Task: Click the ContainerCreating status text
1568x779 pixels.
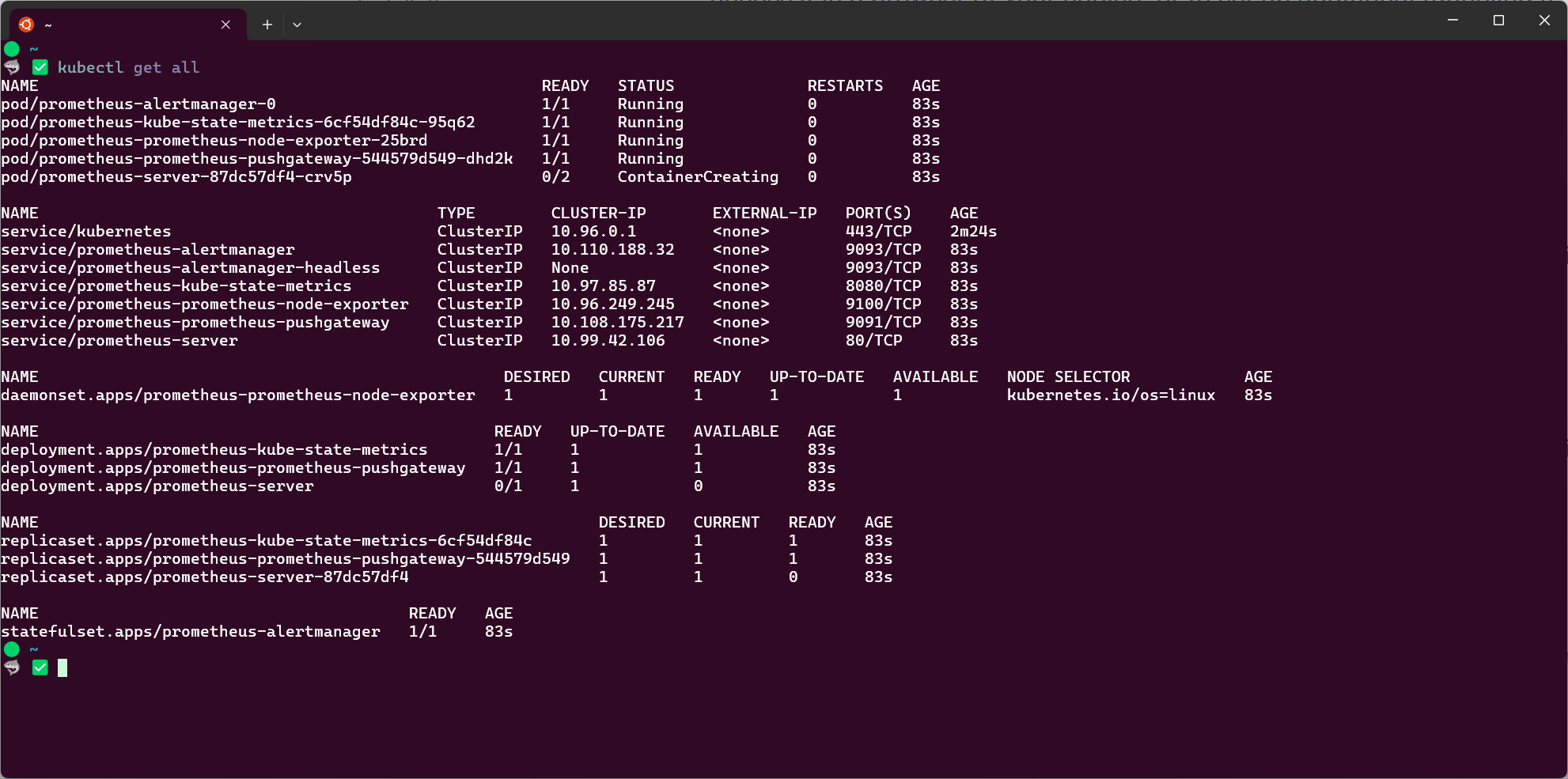Action: (698, 176)
